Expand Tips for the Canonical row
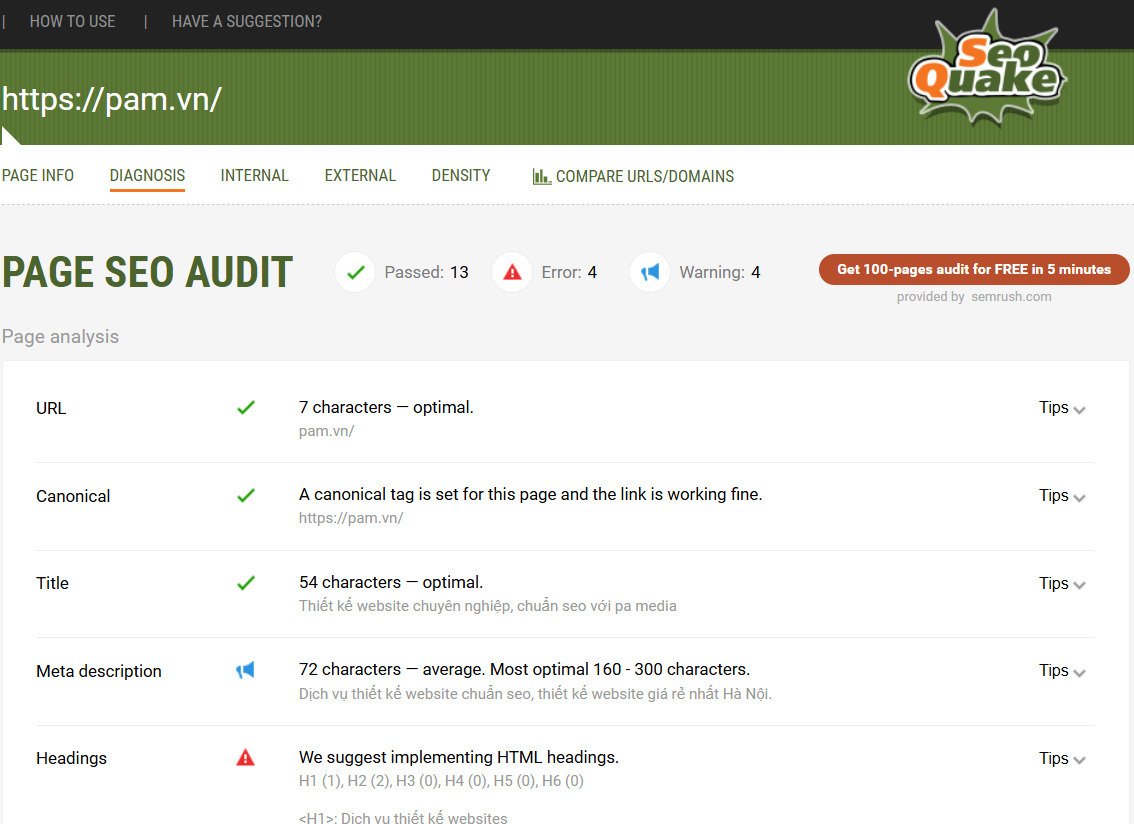Image resolution: width=1134 pixels, height=824 pixels. pyautogui.click(x=1062, y=496)
